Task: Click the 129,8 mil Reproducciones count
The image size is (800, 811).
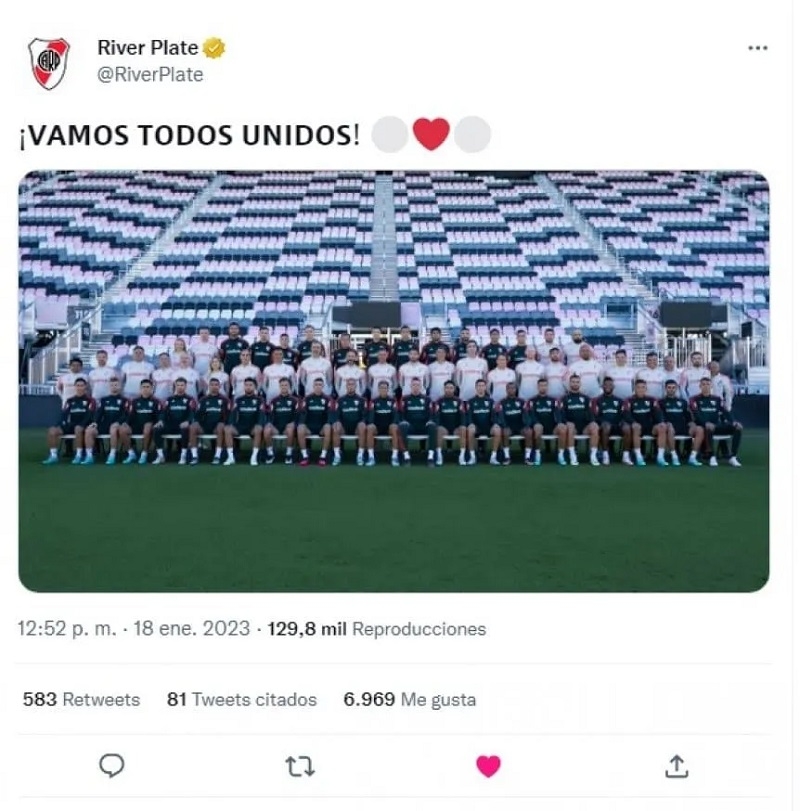Action: (x=376, y=629)
